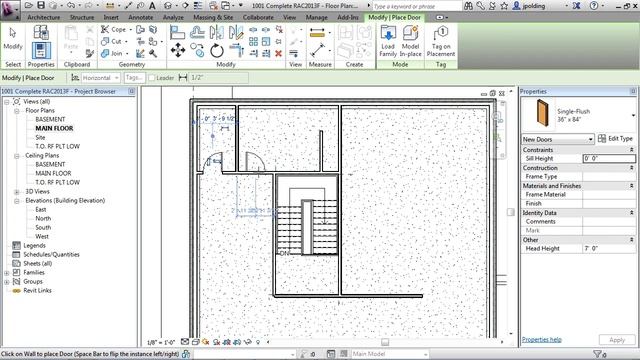
Task: Select the Copy tool in Modify panel
Action: 197,51
